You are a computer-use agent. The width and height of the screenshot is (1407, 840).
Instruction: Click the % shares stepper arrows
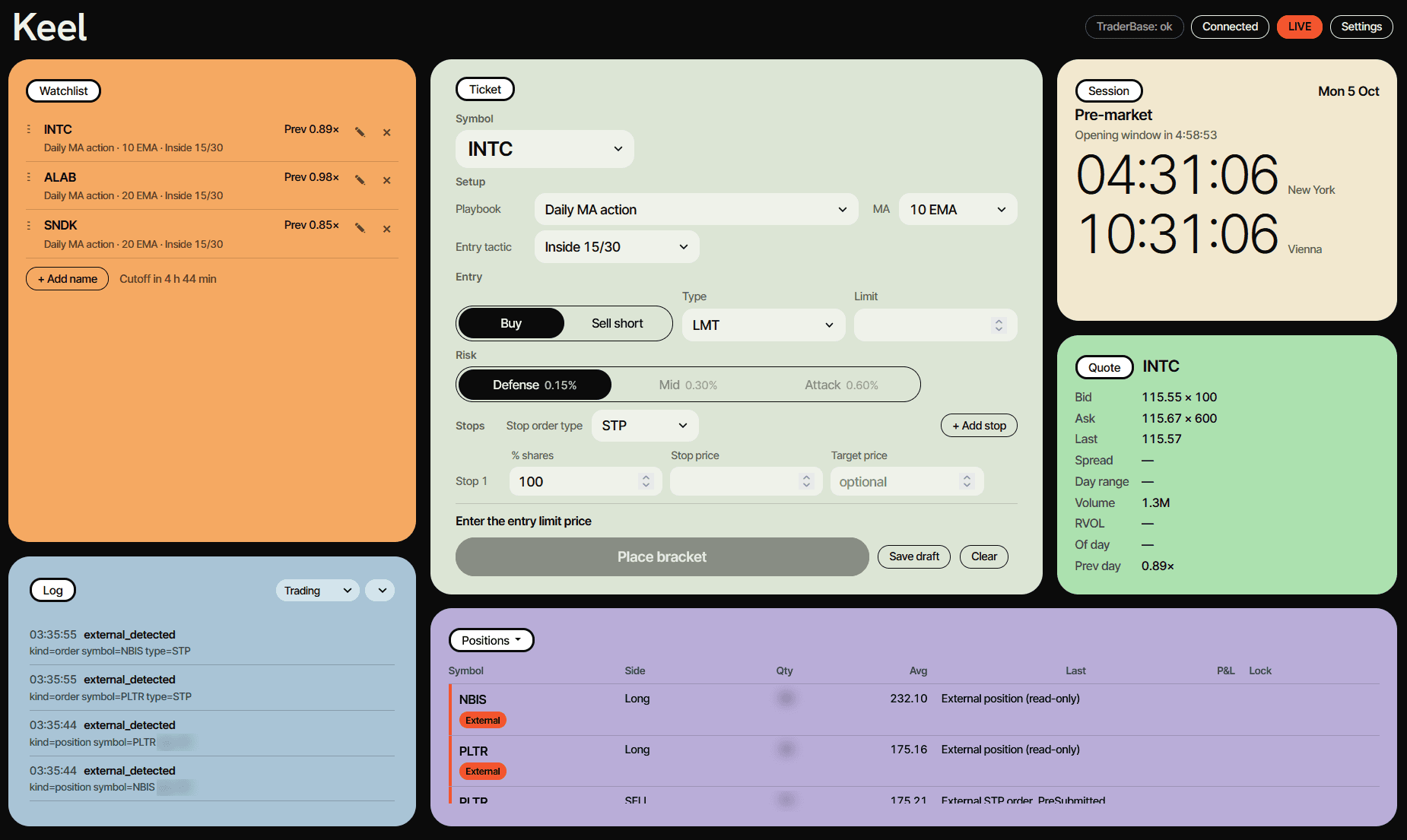[646, 481]
